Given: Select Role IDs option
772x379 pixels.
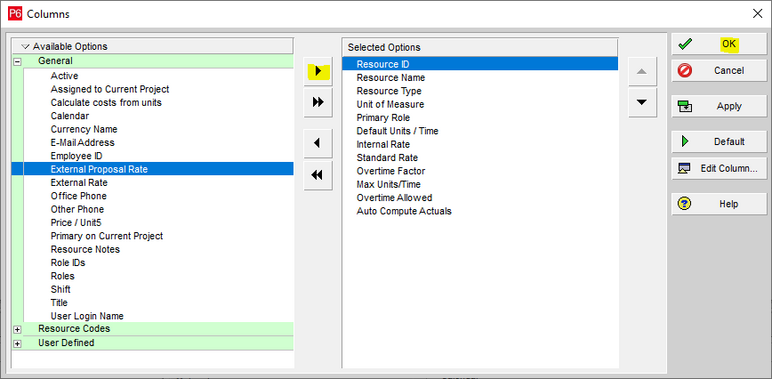Looking at the screenshot, I should pos(68,262).
